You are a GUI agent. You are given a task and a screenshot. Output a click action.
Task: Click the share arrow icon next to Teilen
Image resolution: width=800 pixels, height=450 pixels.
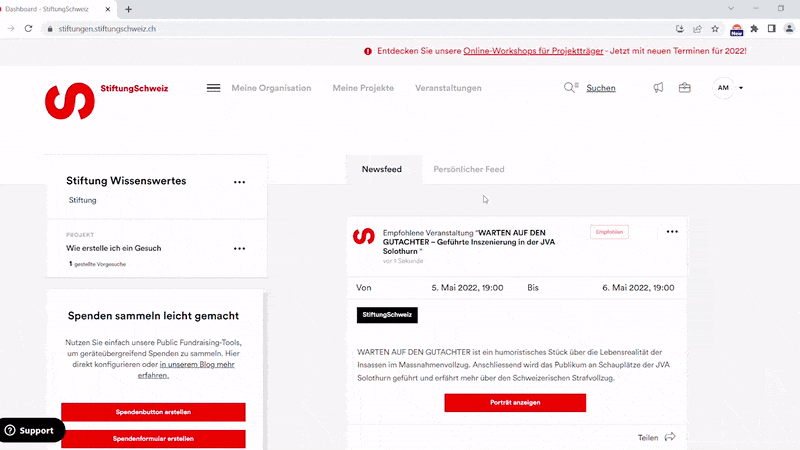[x=670, y=437]
